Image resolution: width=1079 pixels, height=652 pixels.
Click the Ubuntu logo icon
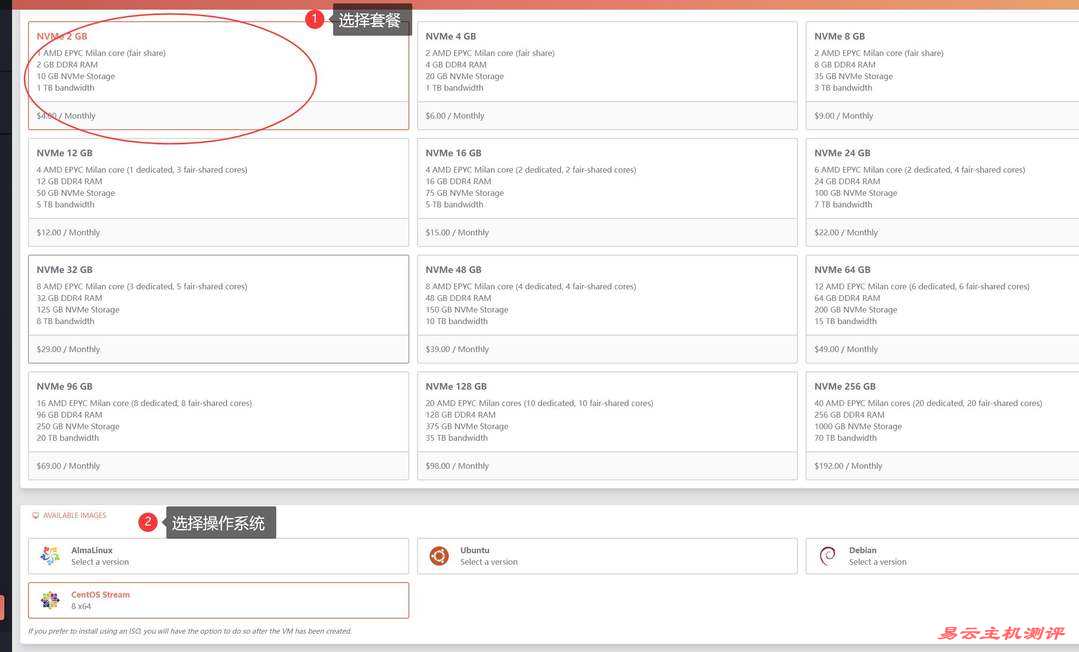point(439,556)
